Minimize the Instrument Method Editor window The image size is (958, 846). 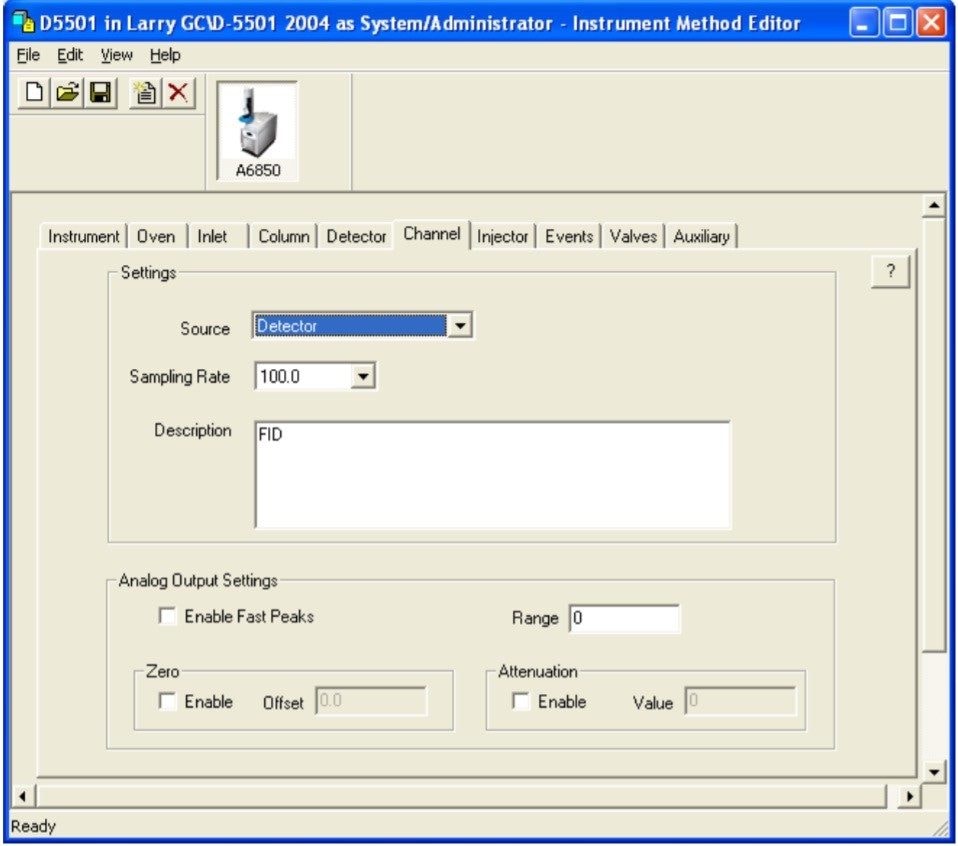click(863, 23)
